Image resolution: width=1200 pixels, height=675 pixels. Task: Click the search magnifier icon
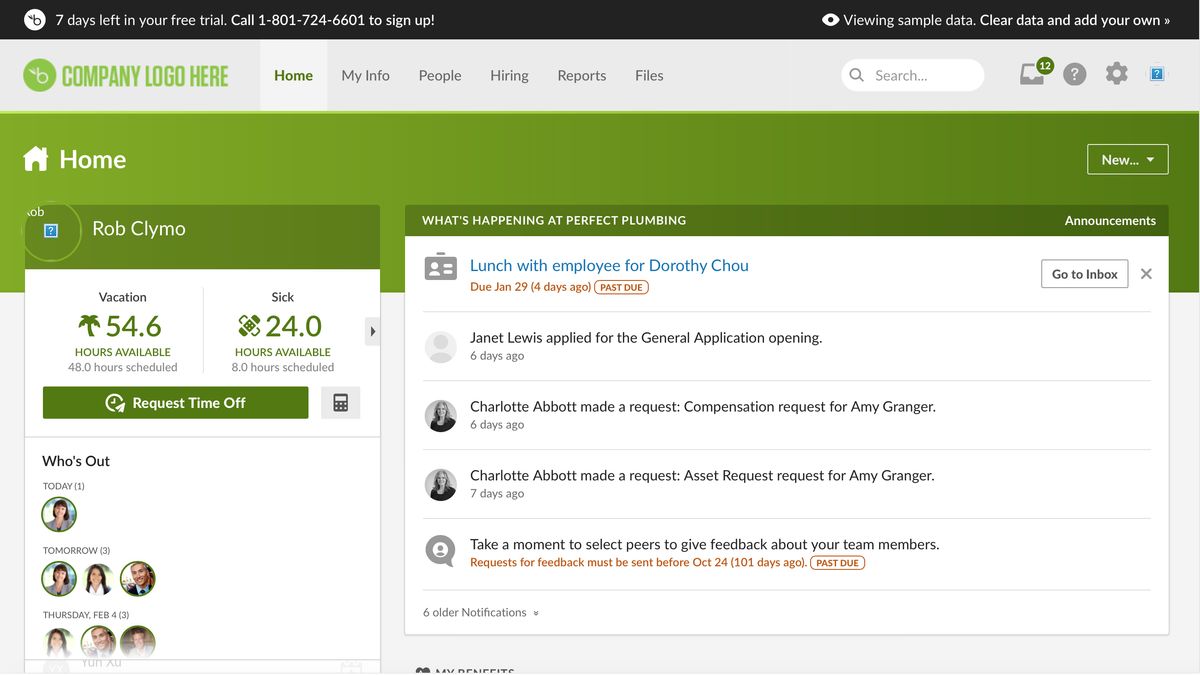[x=857, y=75]
